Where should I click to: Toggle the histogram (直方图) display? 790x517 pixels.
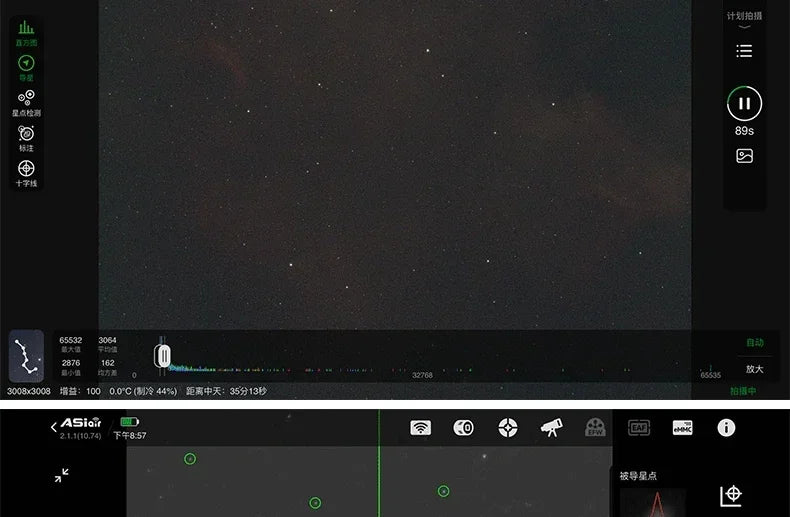click(x=26, y=32)
